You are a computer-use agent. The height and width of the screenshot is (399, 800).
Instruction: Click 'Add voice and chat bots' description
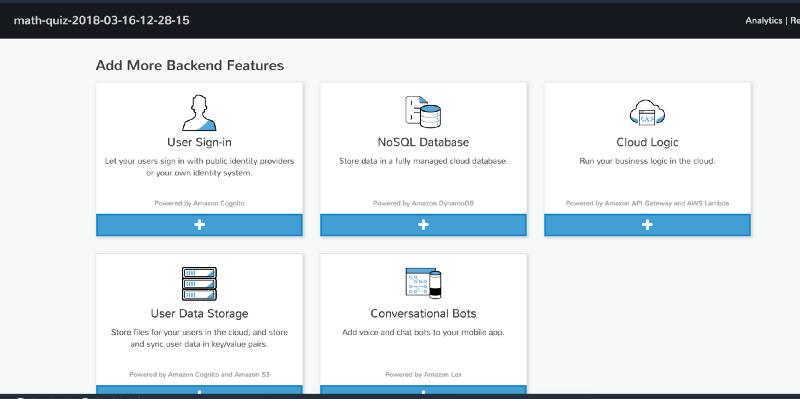423,332
